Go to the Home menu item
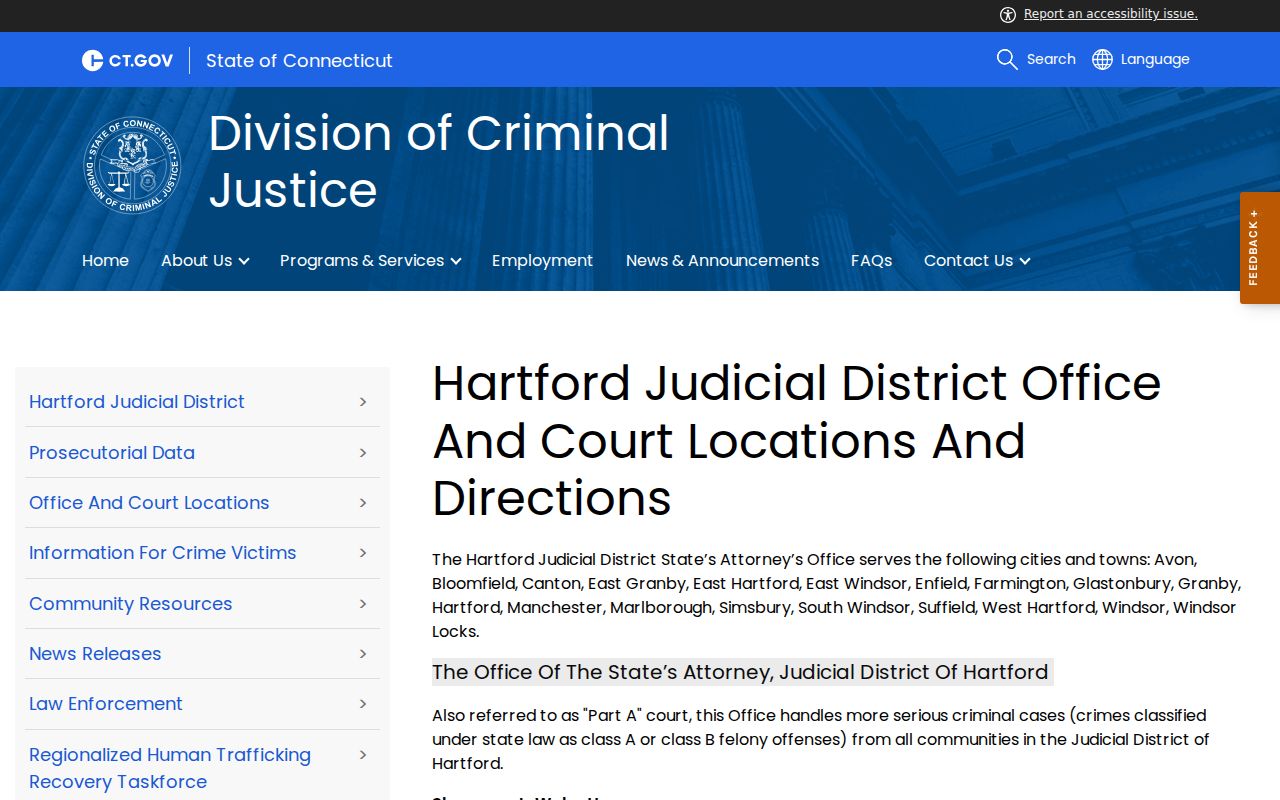1280x800 pixels. click(105, 260)
